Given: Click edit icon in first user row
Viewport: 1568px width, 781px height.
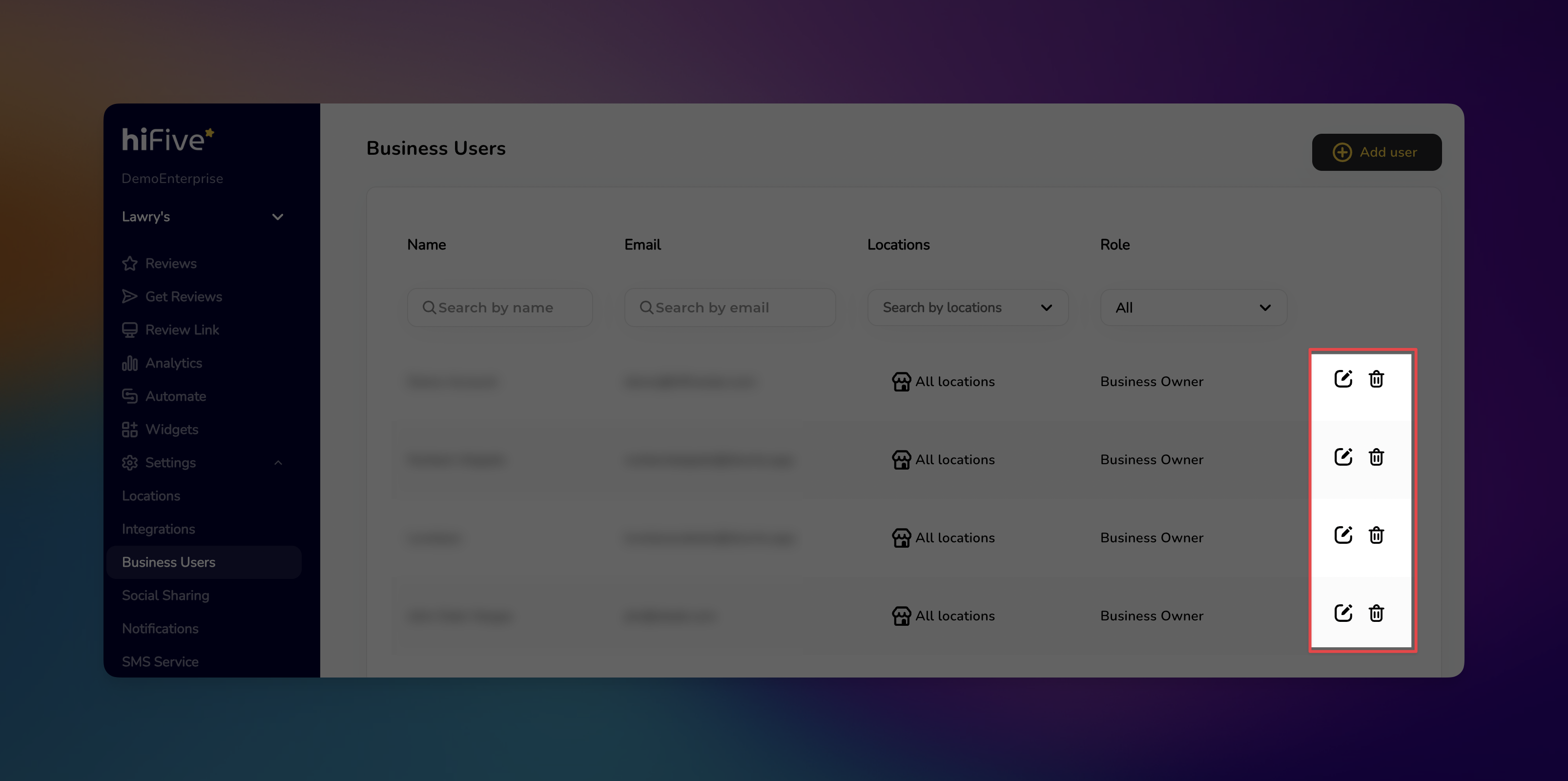Looking at the screenshot, I should [1343, 379].
